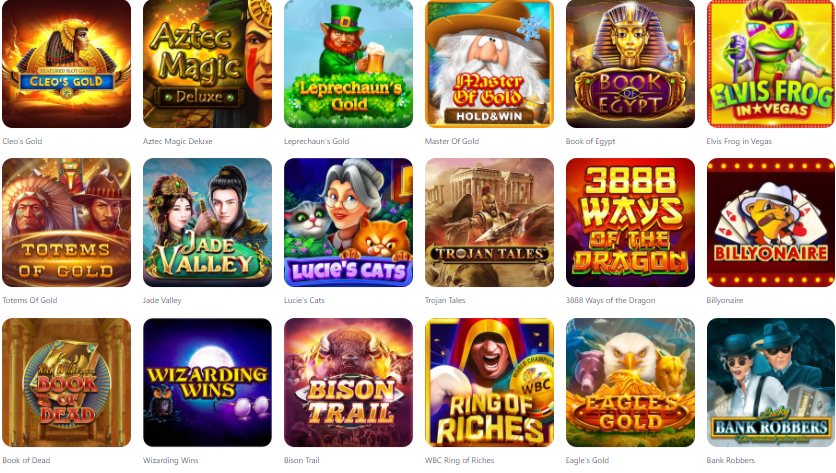Viewport: 836px width, 473px height.
Task: Open the Master Of Gold Hold&Win tile
Action: (489, 63)
